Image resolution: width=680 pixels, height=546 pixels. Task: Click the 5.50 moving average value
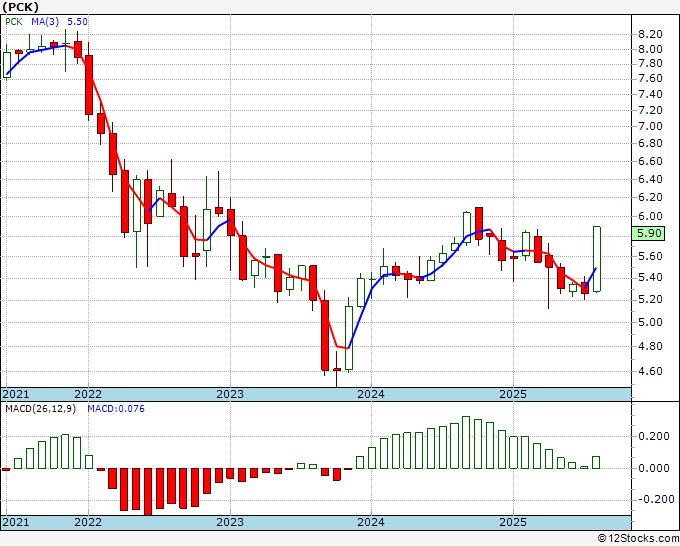coord(77,22)
